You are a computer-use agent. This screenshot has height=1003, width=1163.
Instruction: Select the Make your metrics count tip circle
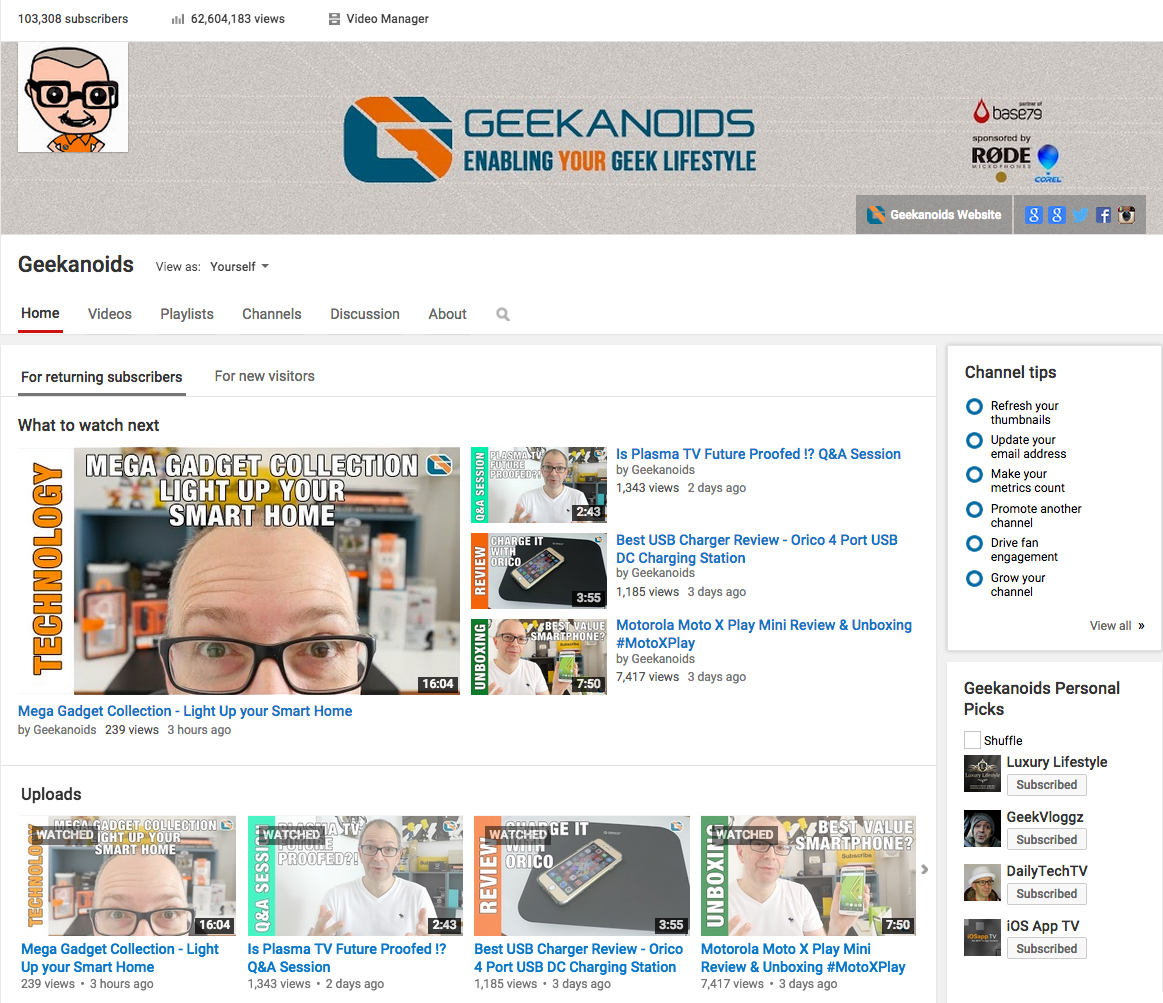974,475
